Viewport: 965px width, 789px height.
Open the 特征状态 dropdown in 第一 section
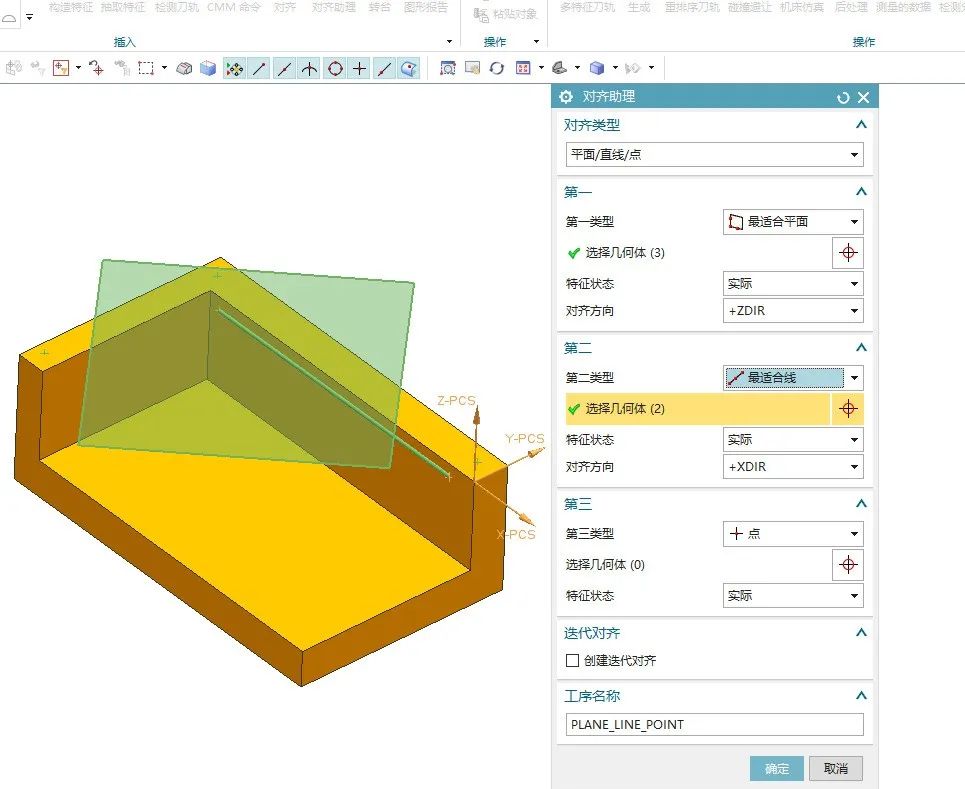point(793,284)
